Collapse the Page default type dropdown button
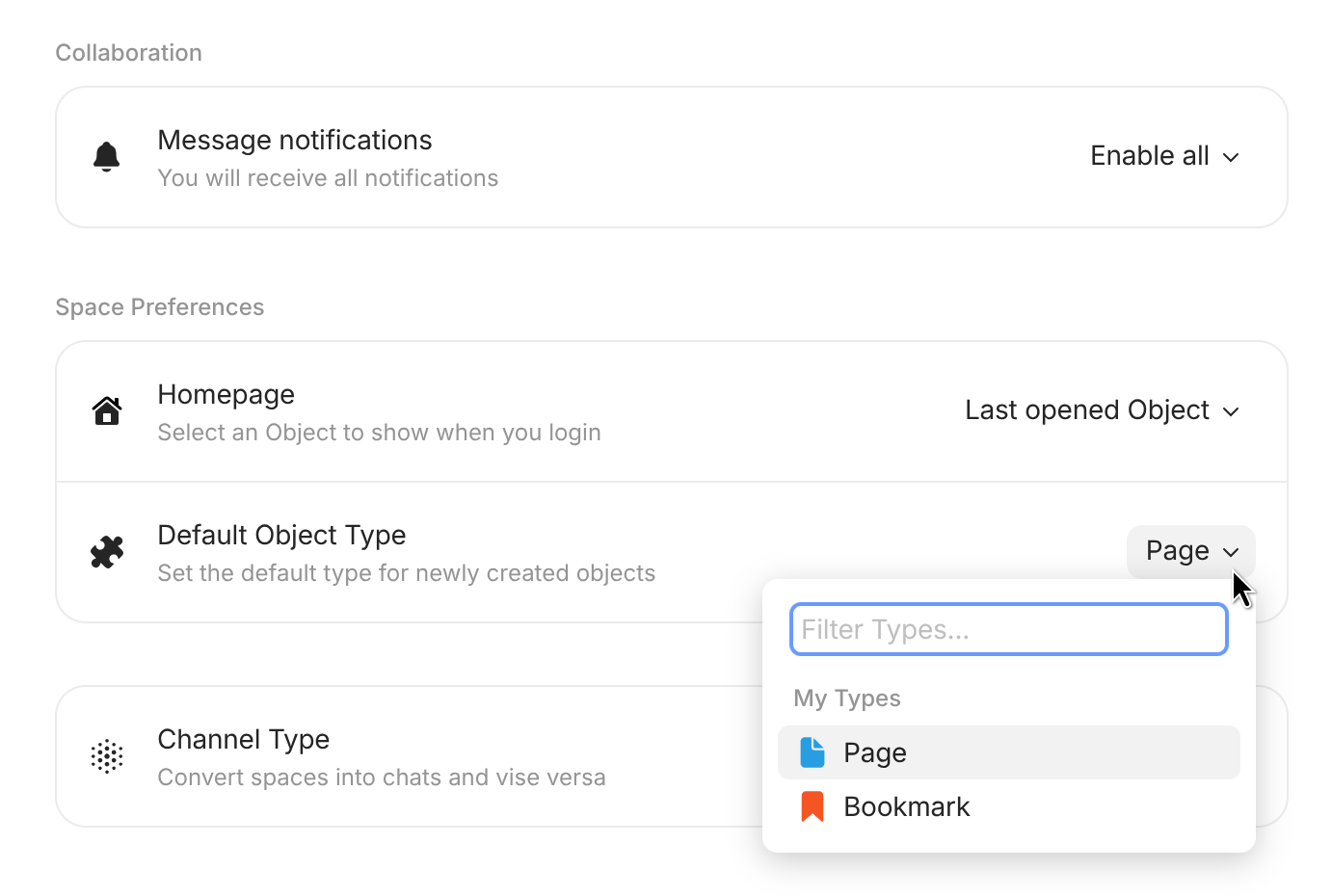This screenshot has height=896, width=1332. point(1190,551)
